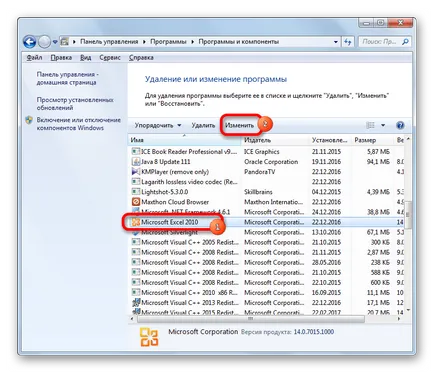
Task: Click the refresh button beside address bar
Action: (348, 42)
